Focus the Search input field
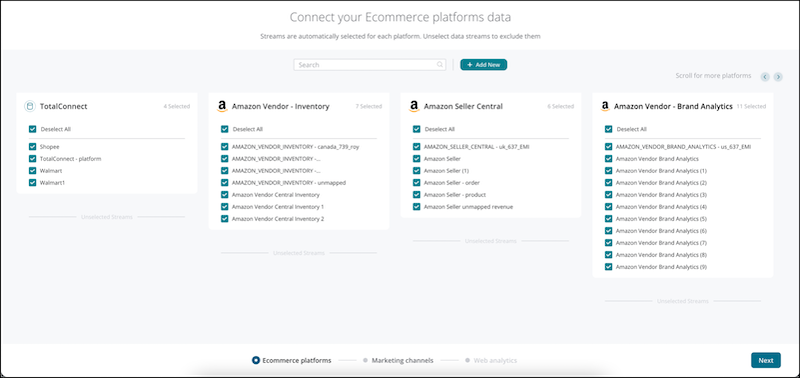Screen dimensions: 800x378 [x=369, y=65]
